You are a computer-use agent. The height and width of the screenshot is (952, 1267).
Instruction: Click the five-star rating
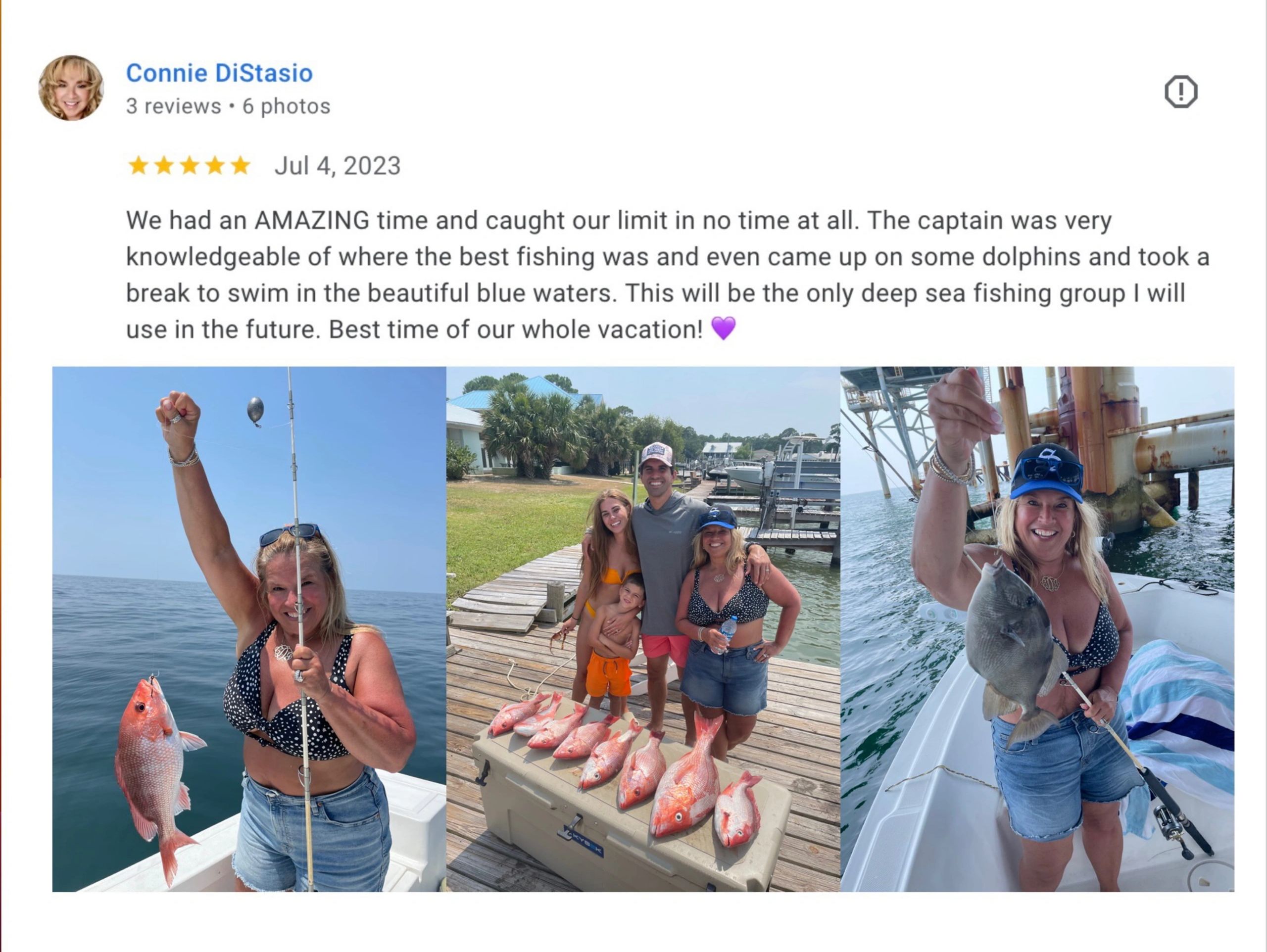pyautogui.click(x=189, y=166)
